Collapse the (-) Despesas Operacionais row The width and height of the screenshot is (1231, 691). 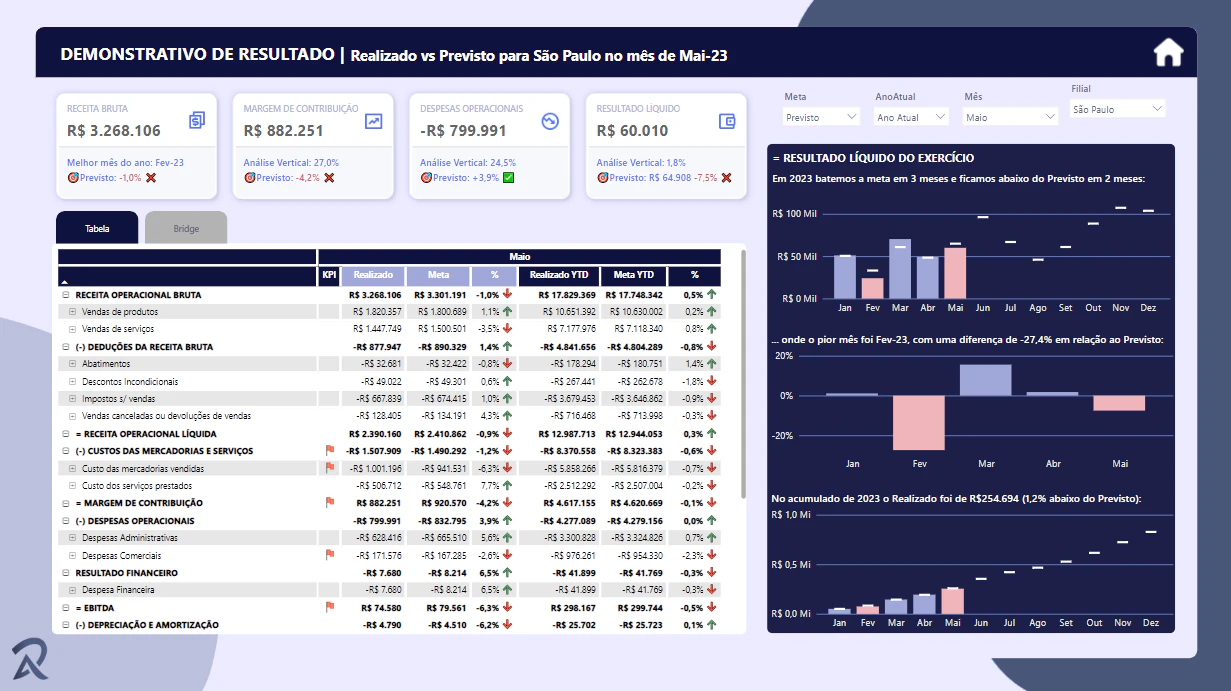tap(66, 520)
